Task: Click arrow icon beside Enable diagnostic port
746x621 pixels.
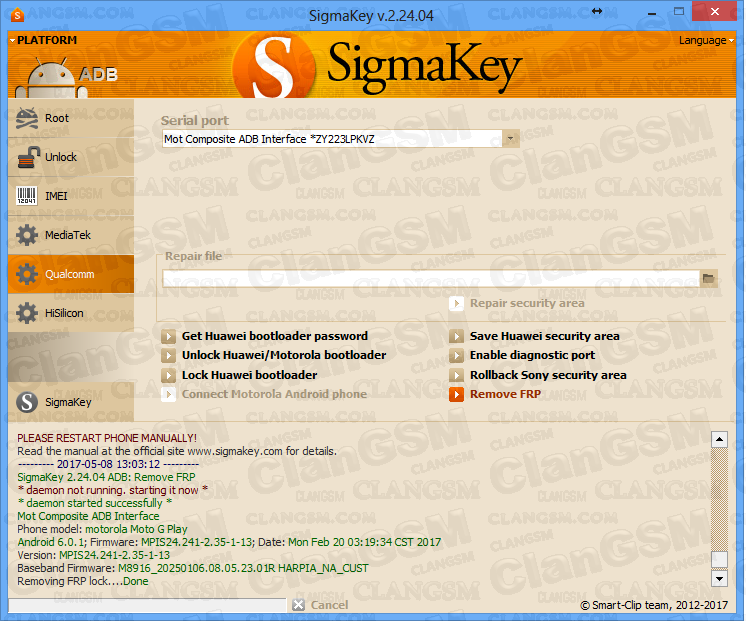Action: (456, 355)
